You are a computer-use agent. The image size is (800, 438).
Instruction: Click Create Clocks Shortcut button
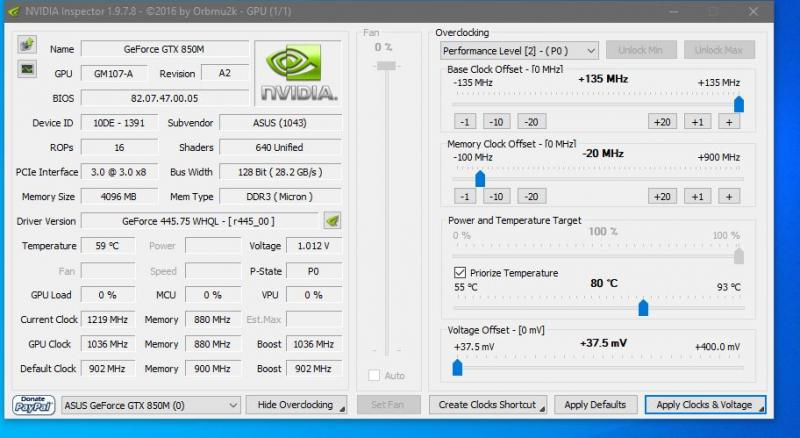click(x=488, y=405)
